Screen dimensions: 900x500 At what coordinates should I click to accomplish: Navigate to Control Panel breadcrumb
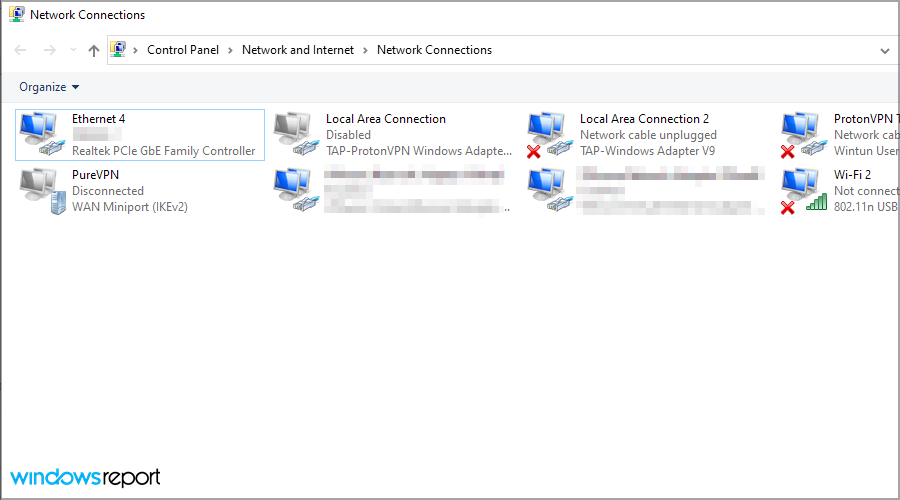click(183, 50)
